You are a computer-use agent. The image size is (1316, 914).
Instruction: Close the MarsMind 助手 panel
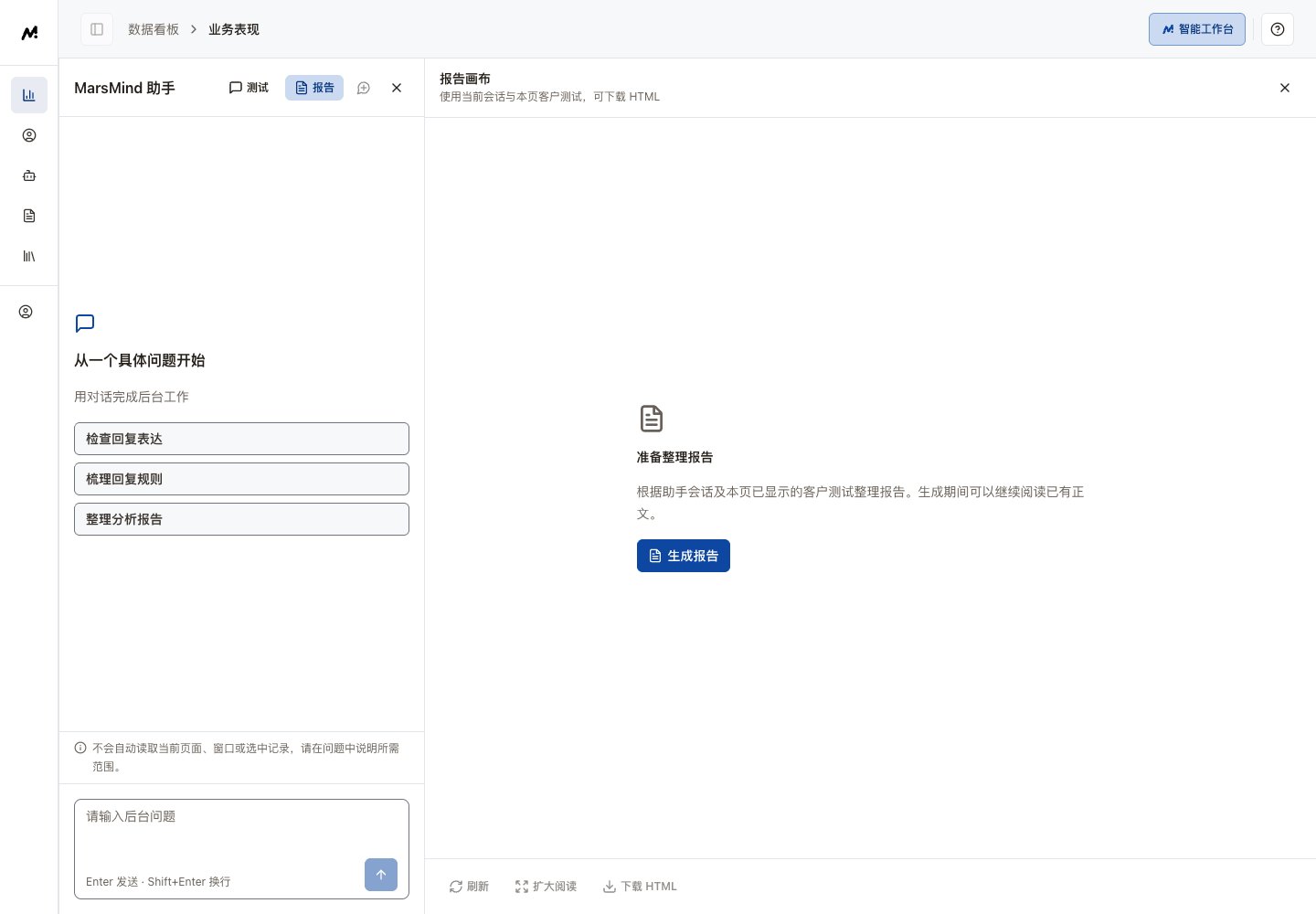coord(397,88)
